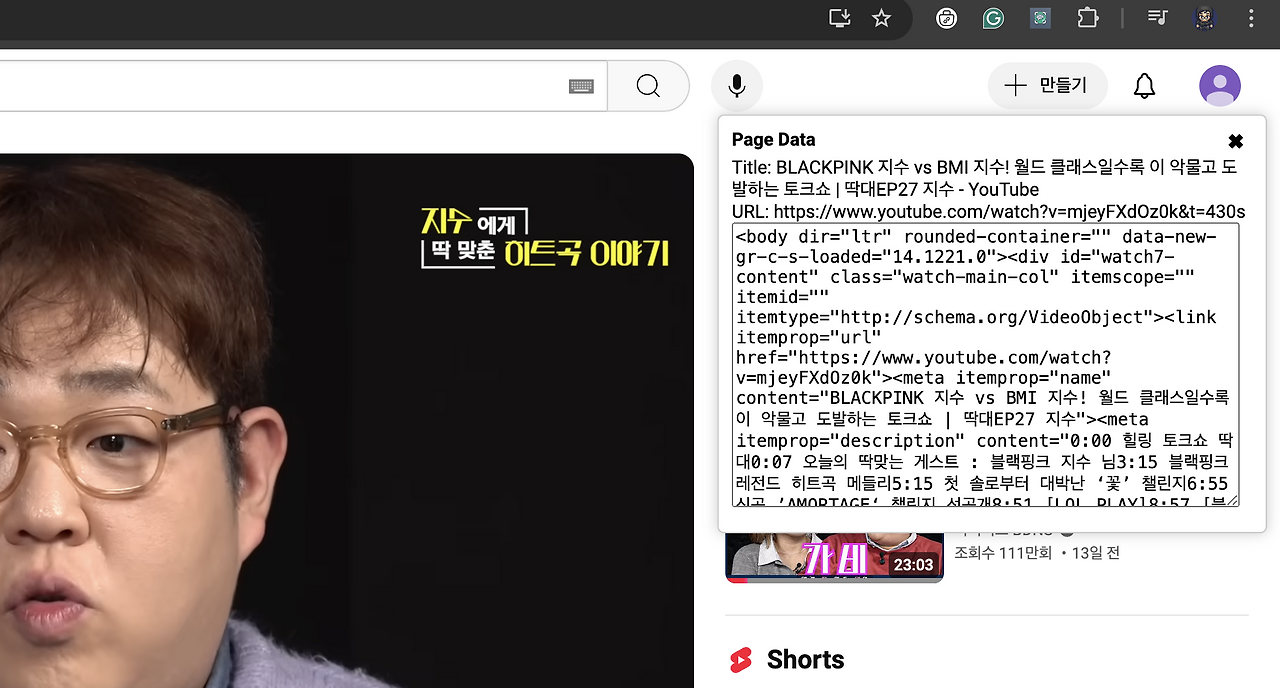Screen dimensions: 1280x688
Task: Click the textarea resize handle corner
Action: [1233, 500]
